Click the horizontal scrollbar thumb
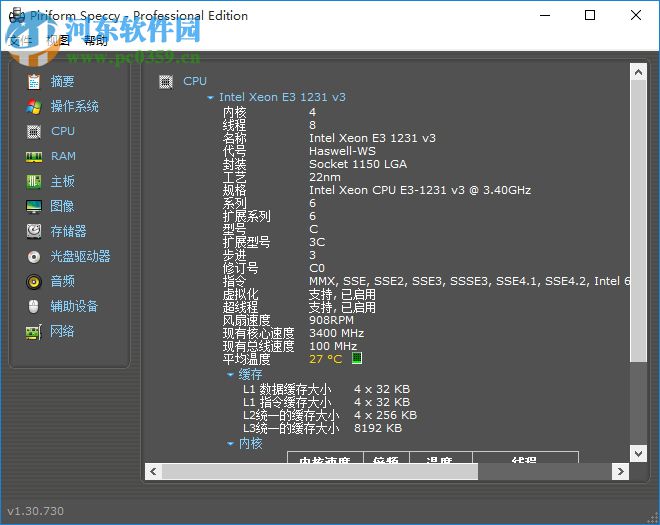660x525 pixels. 320,471
